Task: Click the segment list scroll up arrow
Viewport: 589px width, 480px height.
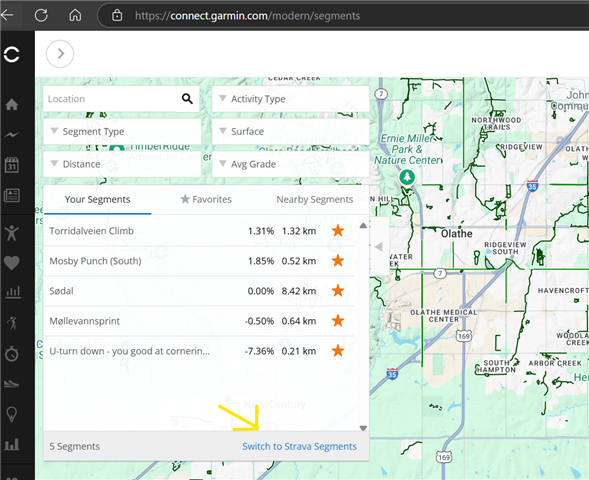Action: (363, 226)
